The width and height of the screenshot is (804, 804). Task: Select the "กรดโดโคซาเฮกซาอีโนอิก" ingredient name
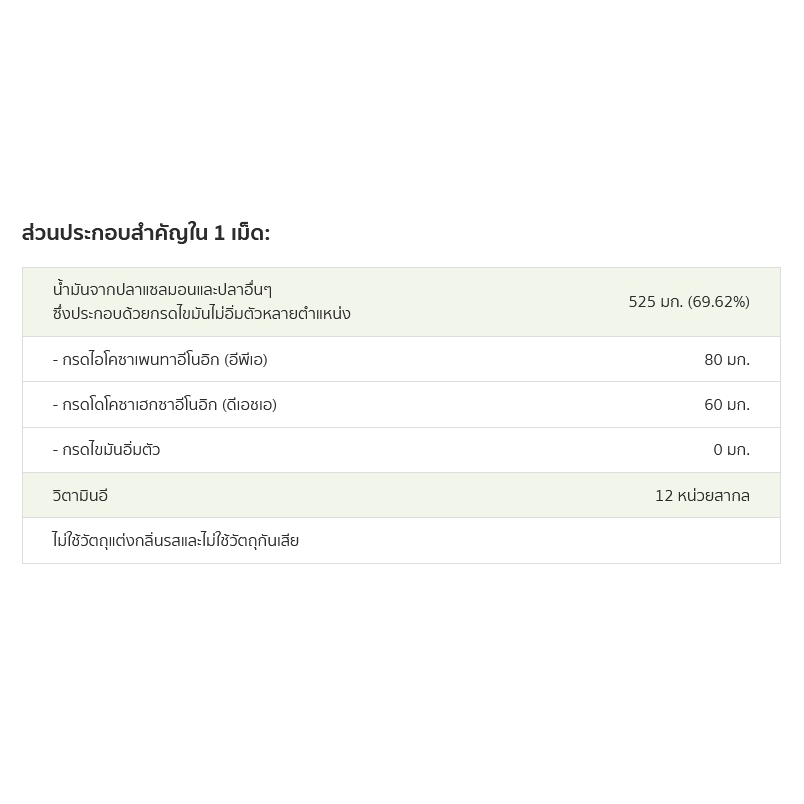coord(140,405)
